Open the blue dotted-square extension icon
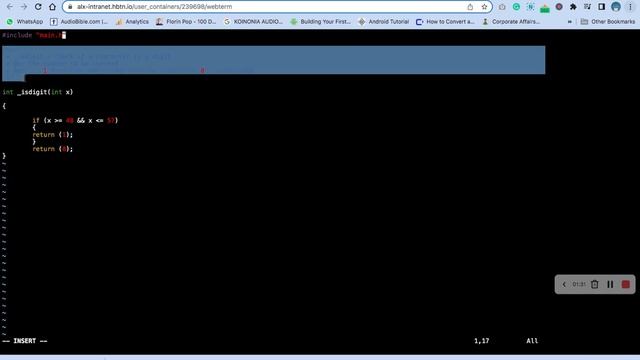 tap(531, 7)
